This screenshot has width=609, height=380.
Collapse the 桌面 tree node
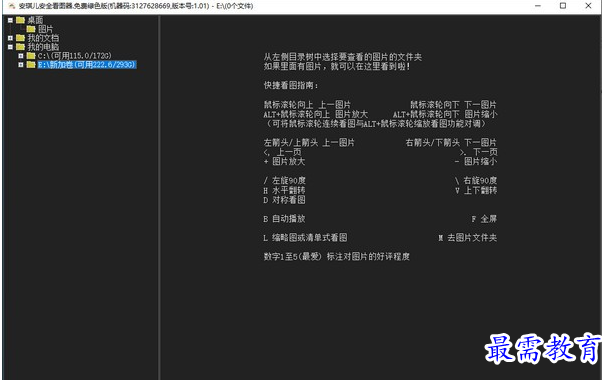[10, 20]
